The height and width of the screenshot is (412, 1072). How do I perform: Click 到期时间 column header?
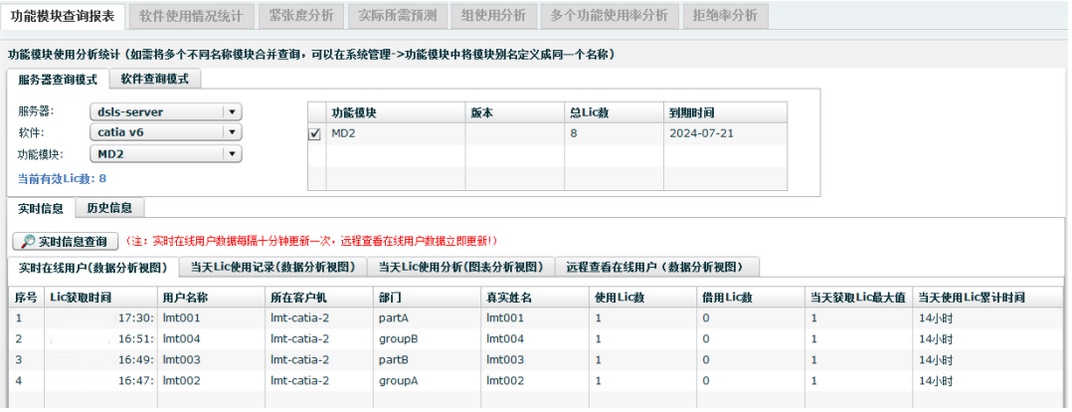(691, 113)
